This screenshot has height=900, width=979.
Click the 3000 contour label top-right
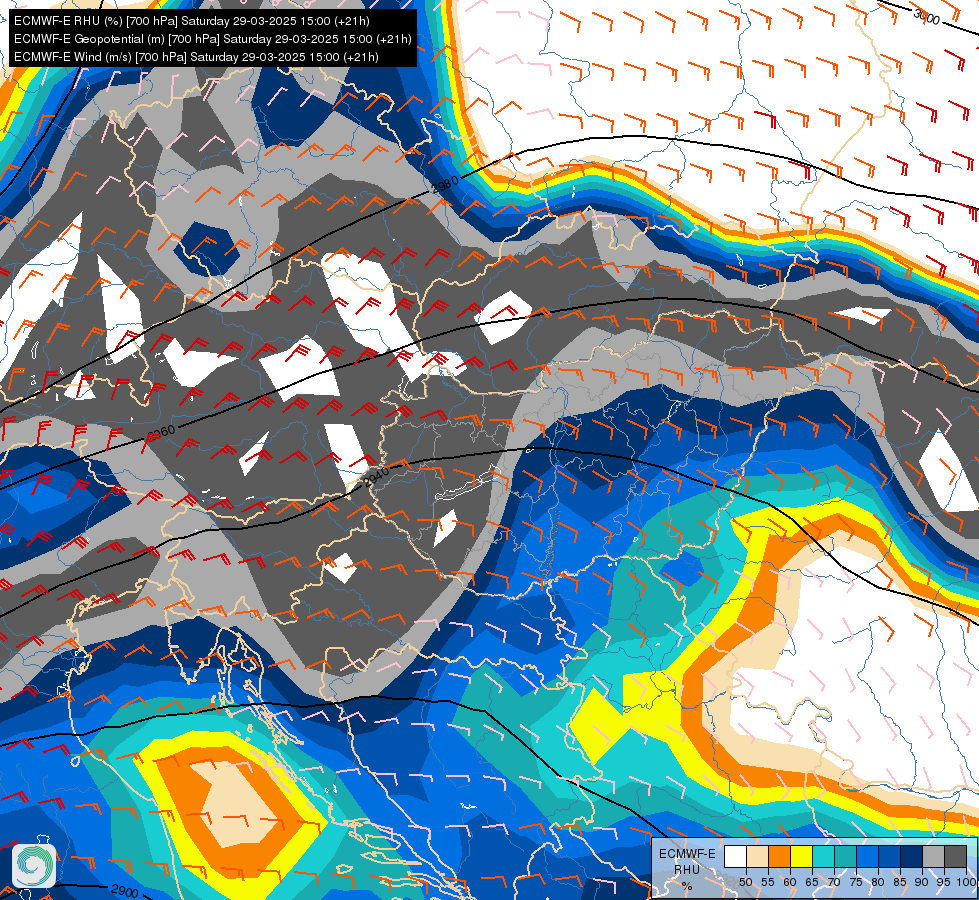926,17
